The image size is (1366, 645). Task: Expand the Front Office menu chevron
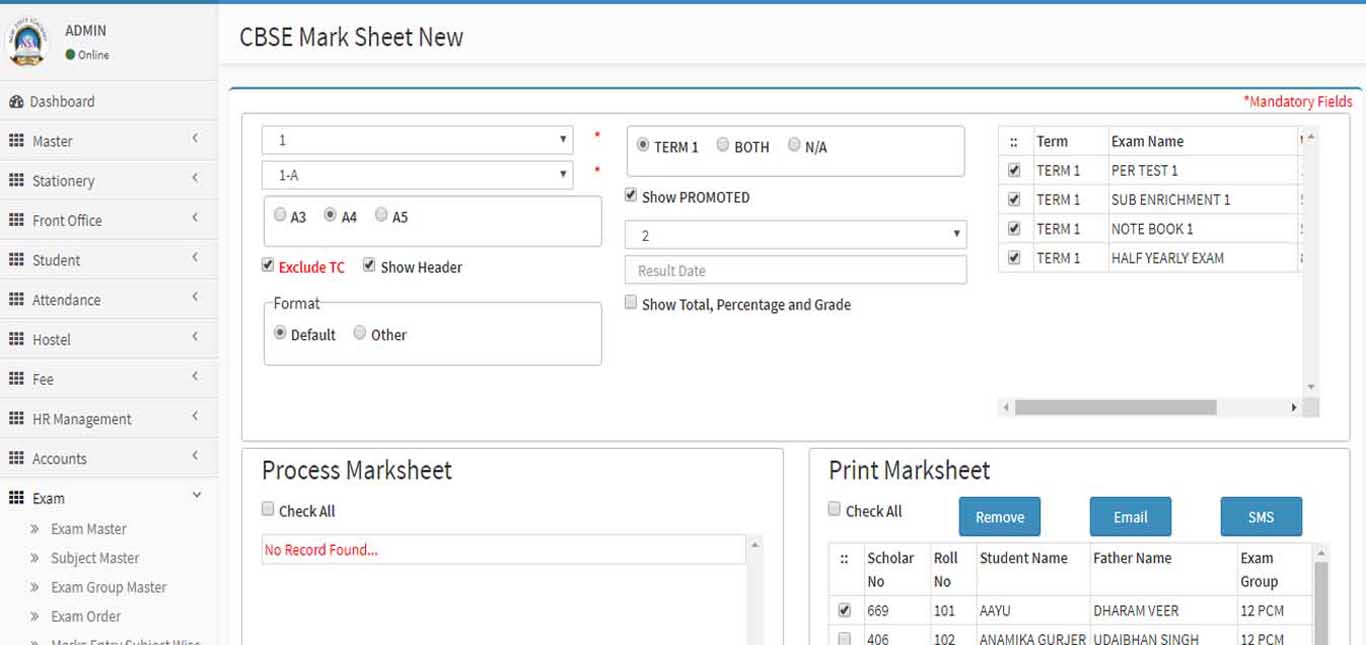click(196, 218)
